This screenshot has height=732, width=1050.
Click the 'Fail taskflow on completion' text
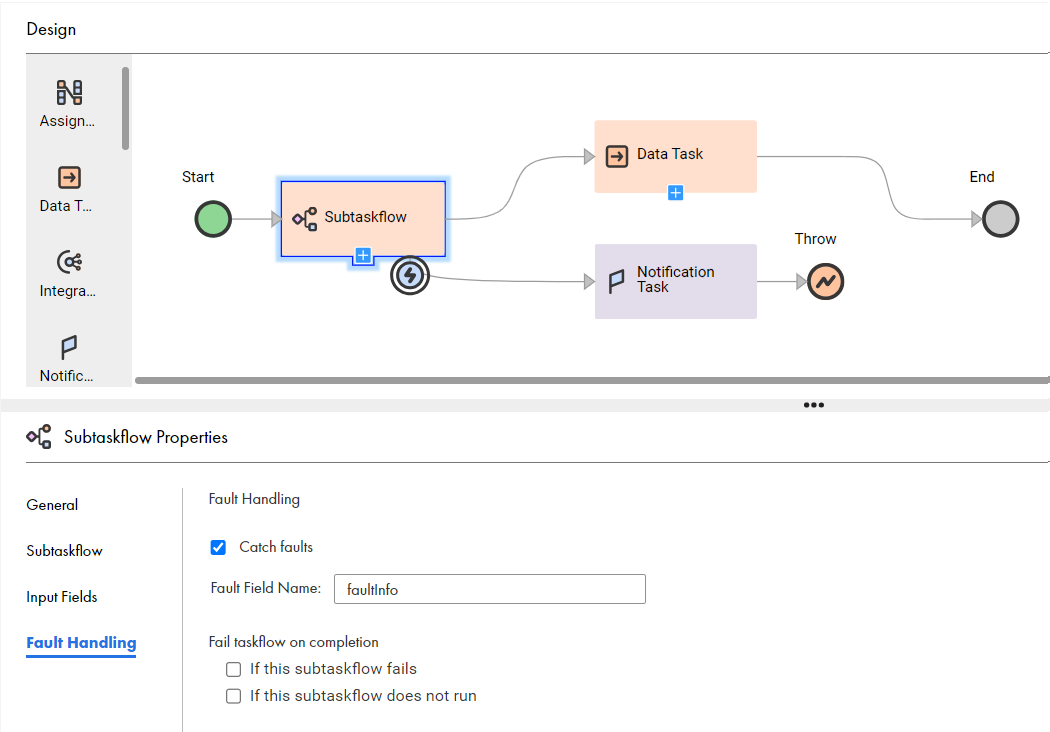pyautogui.click(x=293, y=642)
